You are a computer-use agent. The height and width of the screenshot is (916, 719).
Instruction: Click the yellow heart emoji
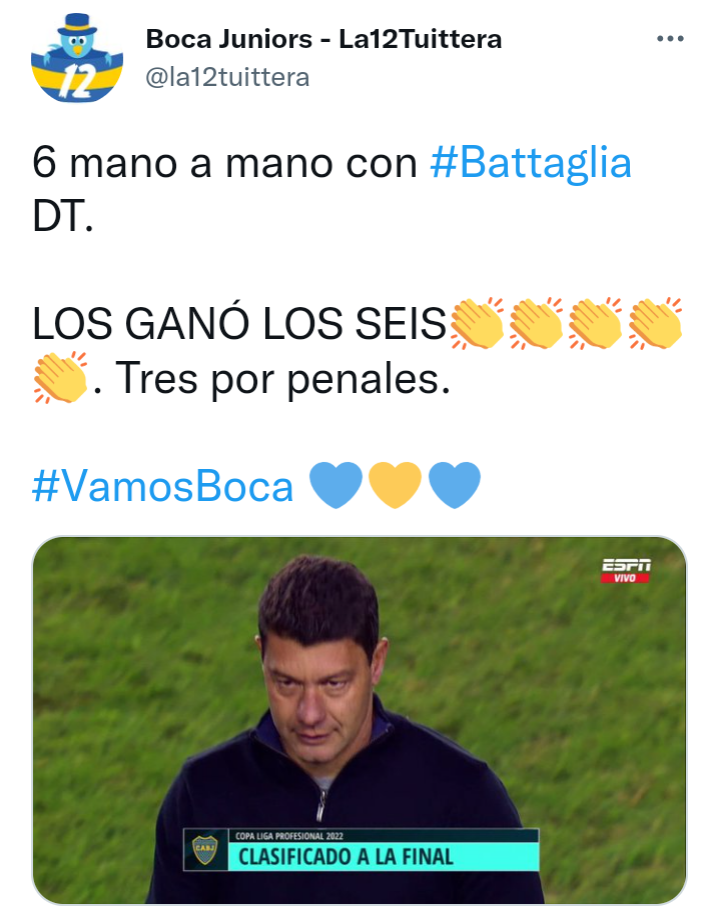395,485
